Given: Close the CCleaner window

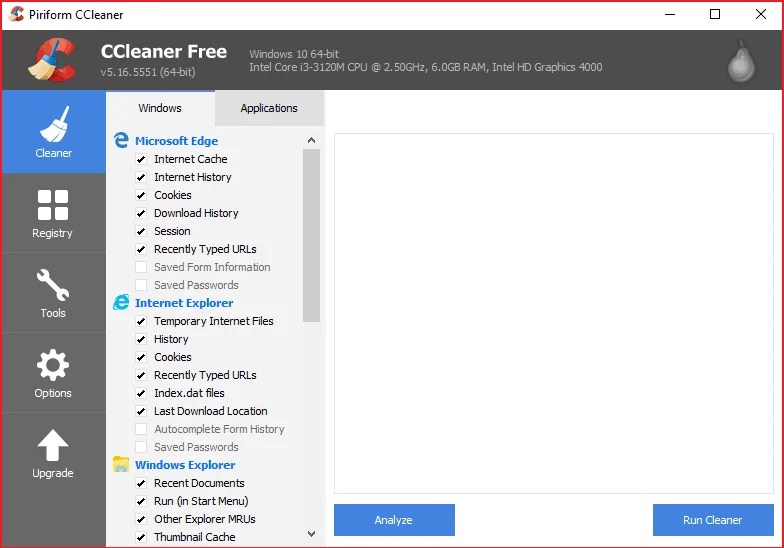Looking at the screenshot, I should pyautogui.click(x=760, y=14).
